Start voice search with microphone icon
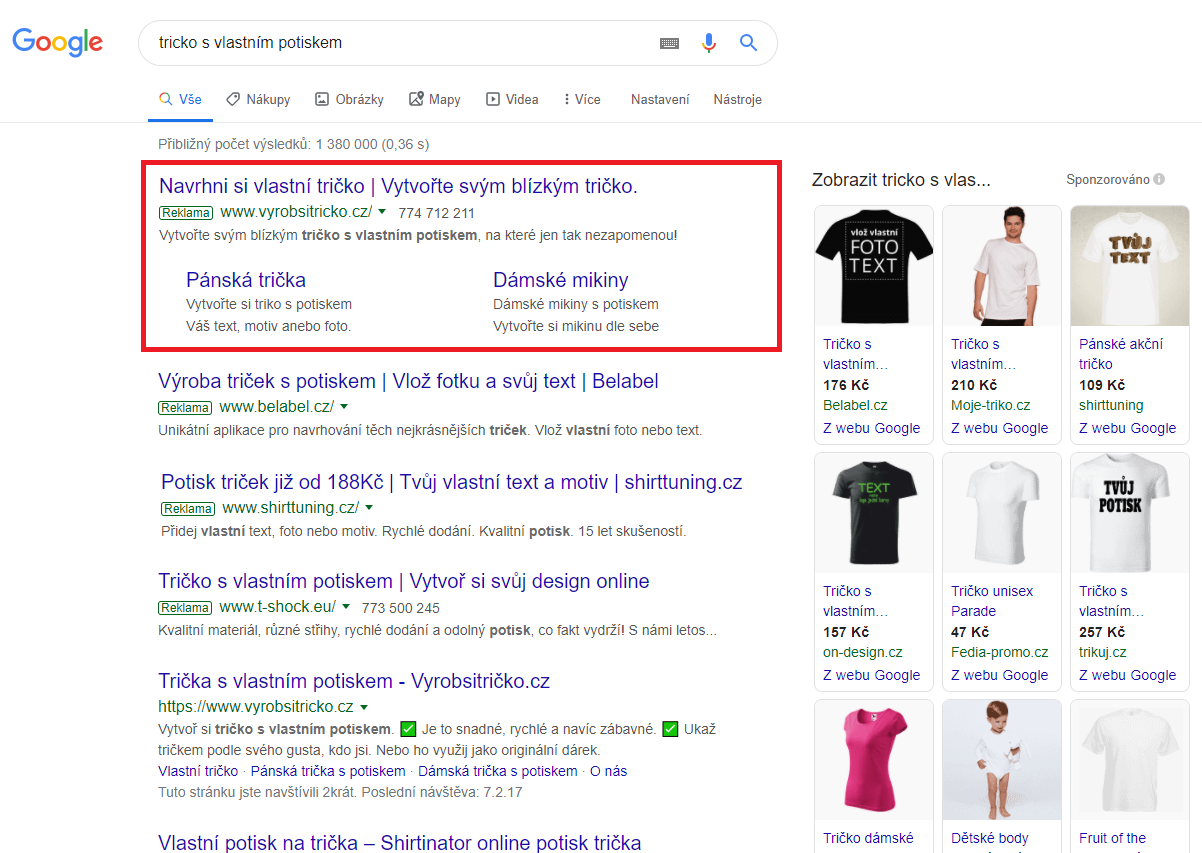The height and width of the screenshot is (853, 1202). coord(709,43)
